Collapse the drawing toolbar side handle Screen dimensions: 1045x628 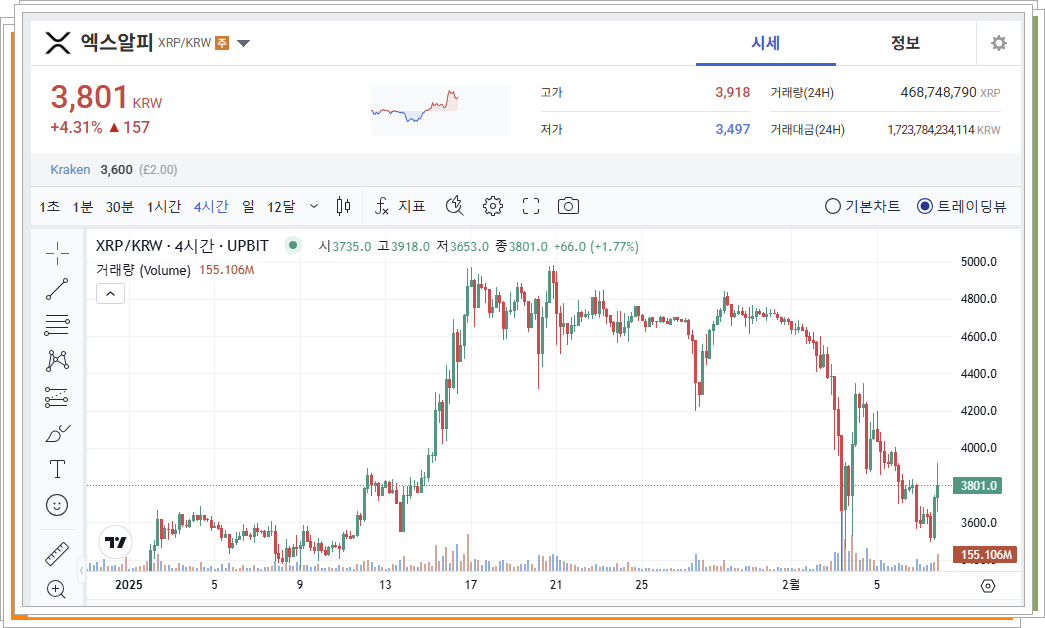[81, 570]
